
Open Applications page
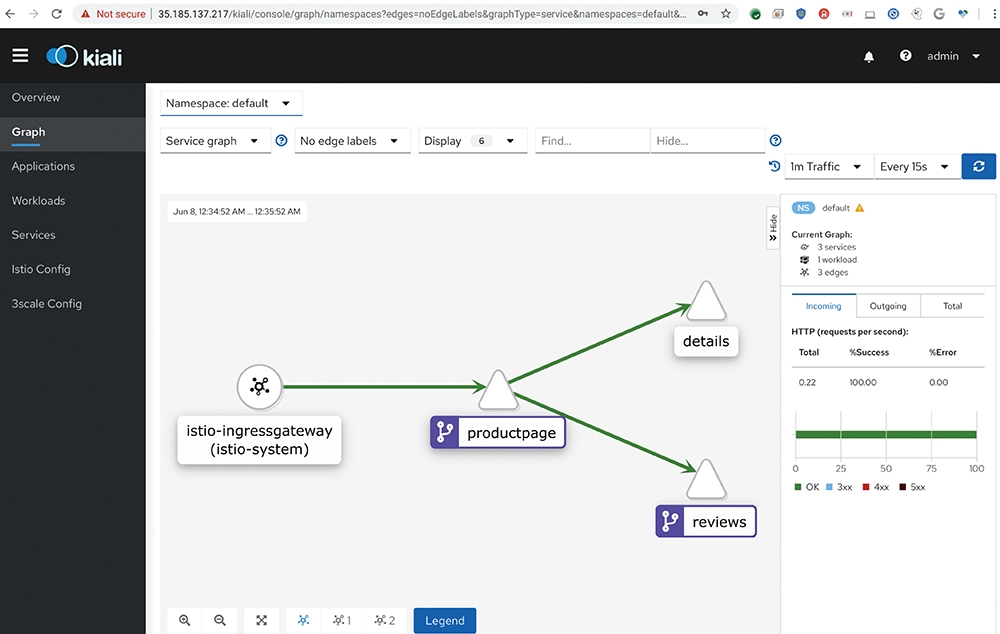coord(43,166)
